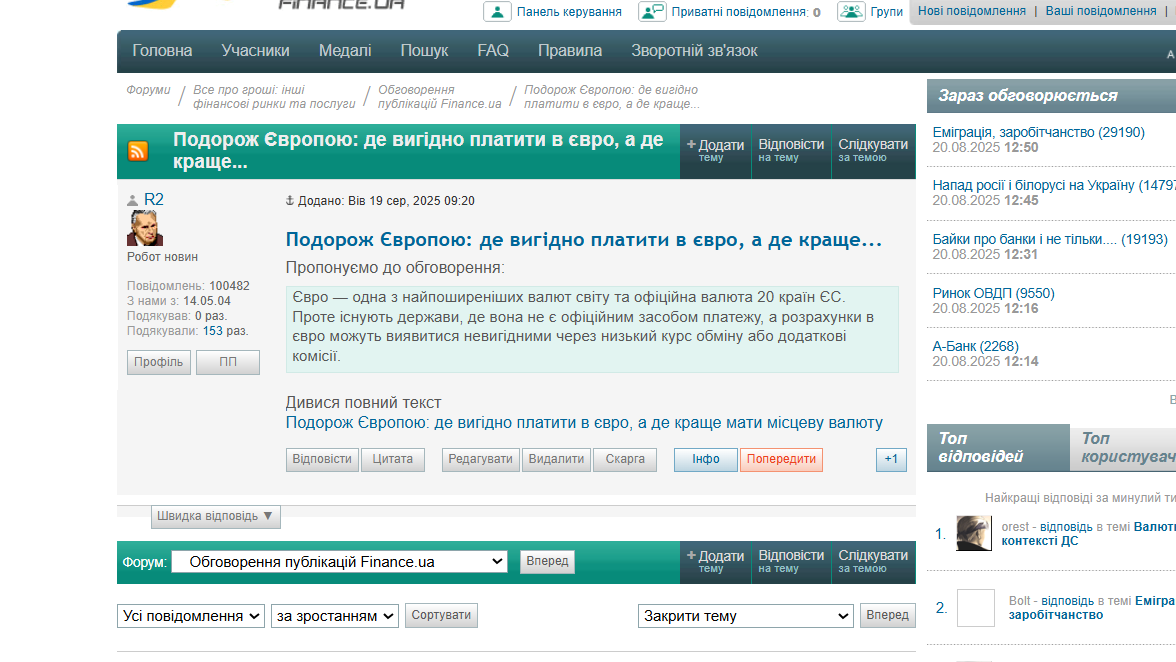Open Ваші повідомлення link
1176x662 pixels.
pos(1101,11)
